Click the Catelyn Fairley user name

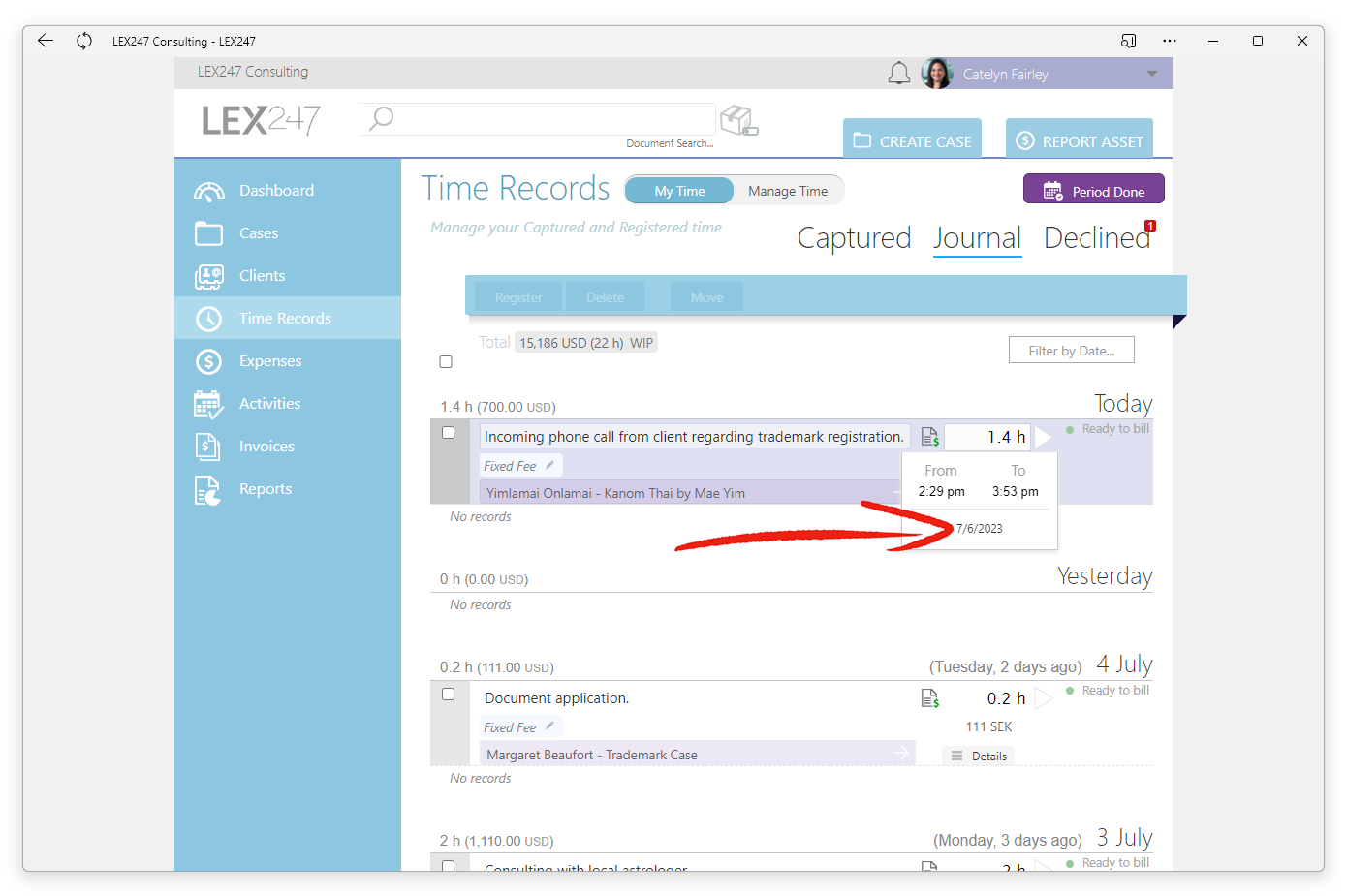1005,74
